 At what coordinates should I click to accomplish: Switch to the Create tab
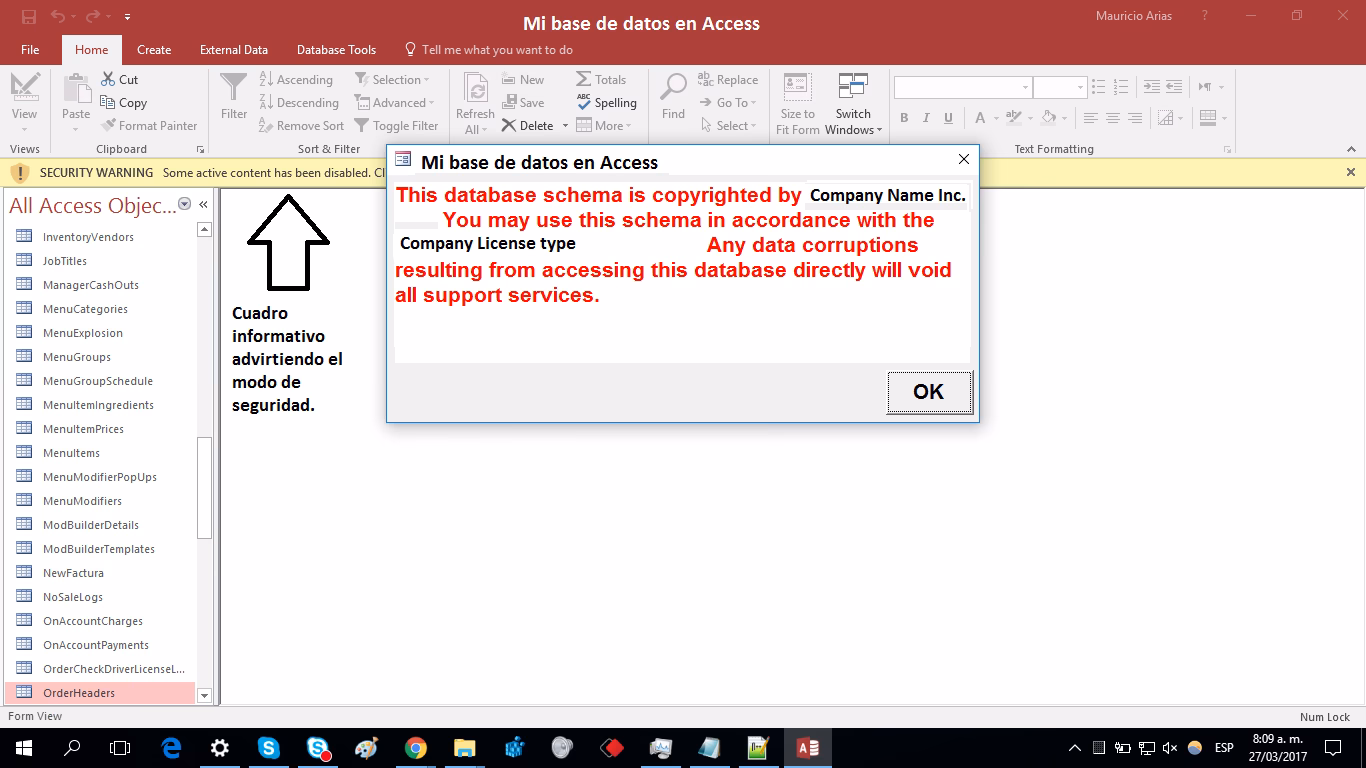click(154, 50)
